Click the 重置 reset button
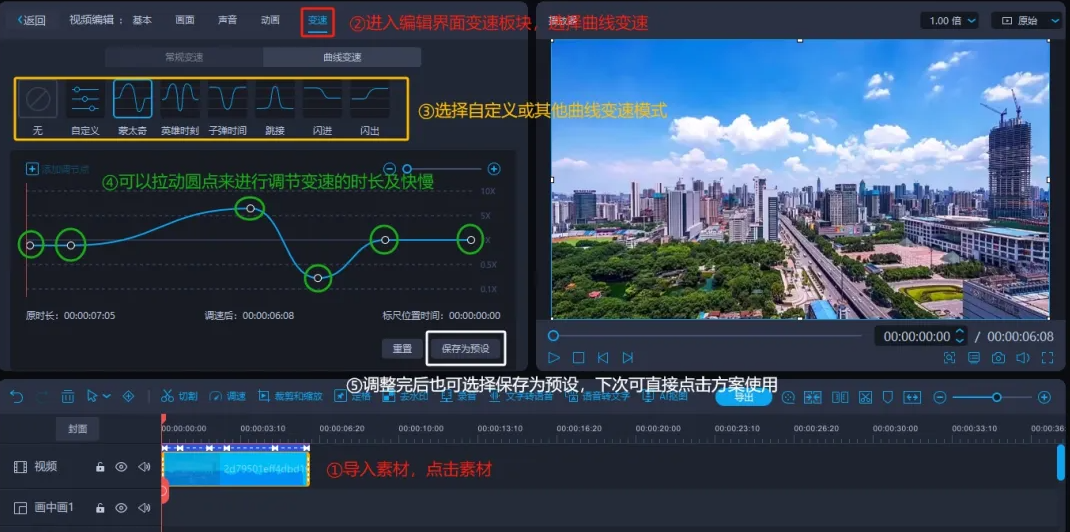The image size is (1070, 532). coord(402,349)
